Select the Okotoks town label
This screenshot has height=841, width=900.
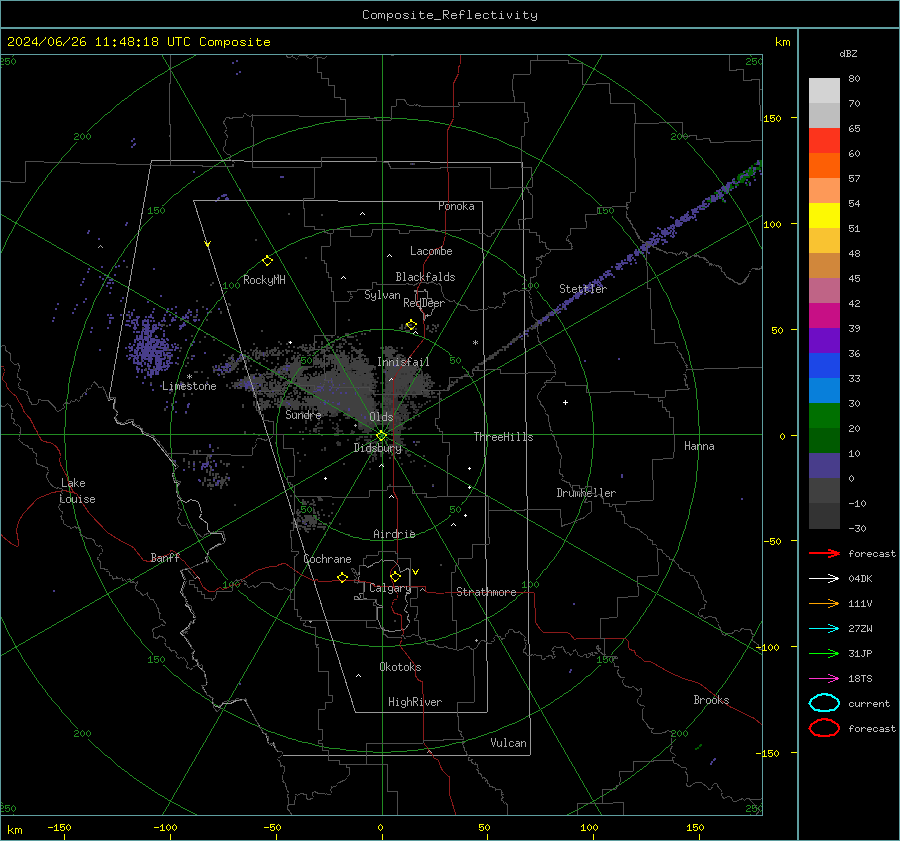400,667
